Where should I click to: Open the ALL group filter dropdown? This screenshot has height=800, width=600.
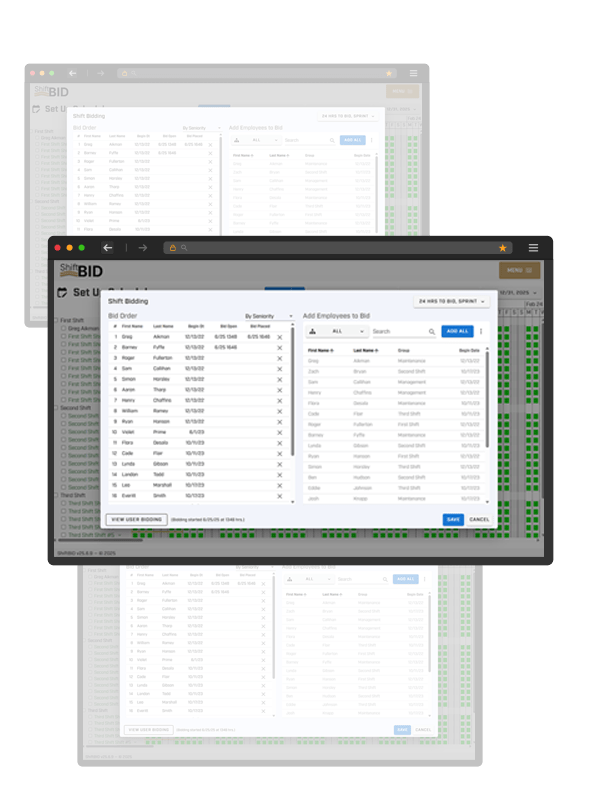pyautogui.click(x=337, y=332)
